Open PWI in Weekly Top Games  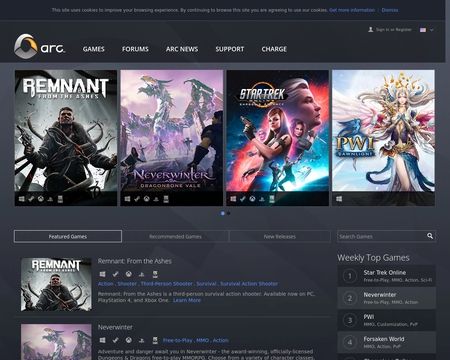pos(387,320)
